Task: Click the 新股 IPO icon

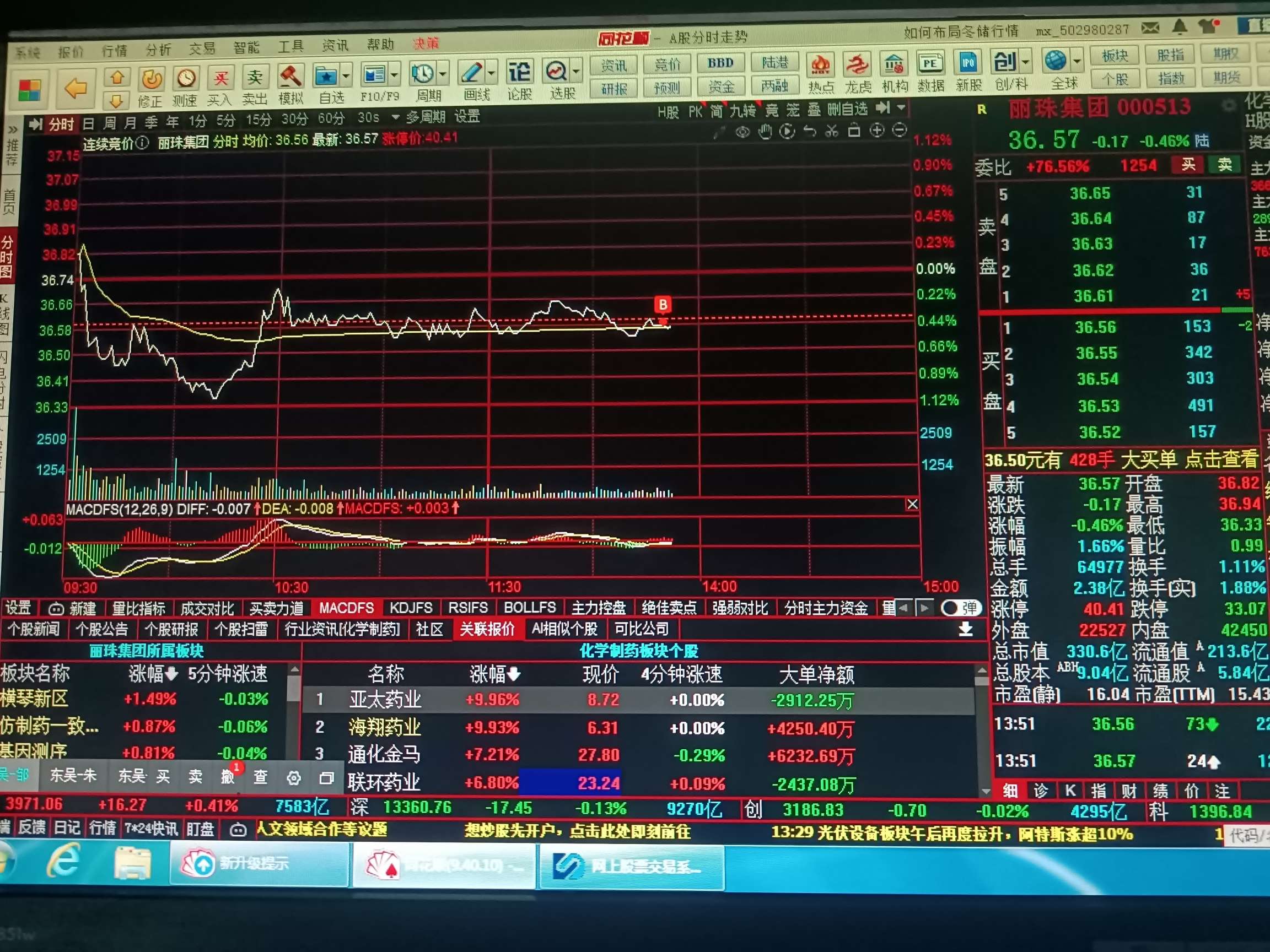Action: [968, 64]
